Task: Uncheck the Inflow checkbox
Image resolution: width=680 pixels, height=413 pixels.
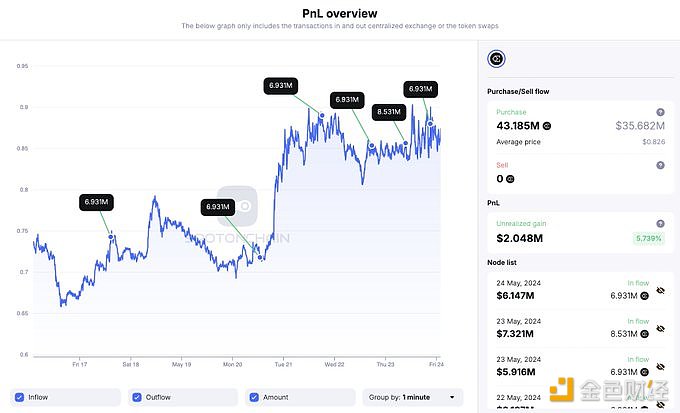Action: coord(20,397)
